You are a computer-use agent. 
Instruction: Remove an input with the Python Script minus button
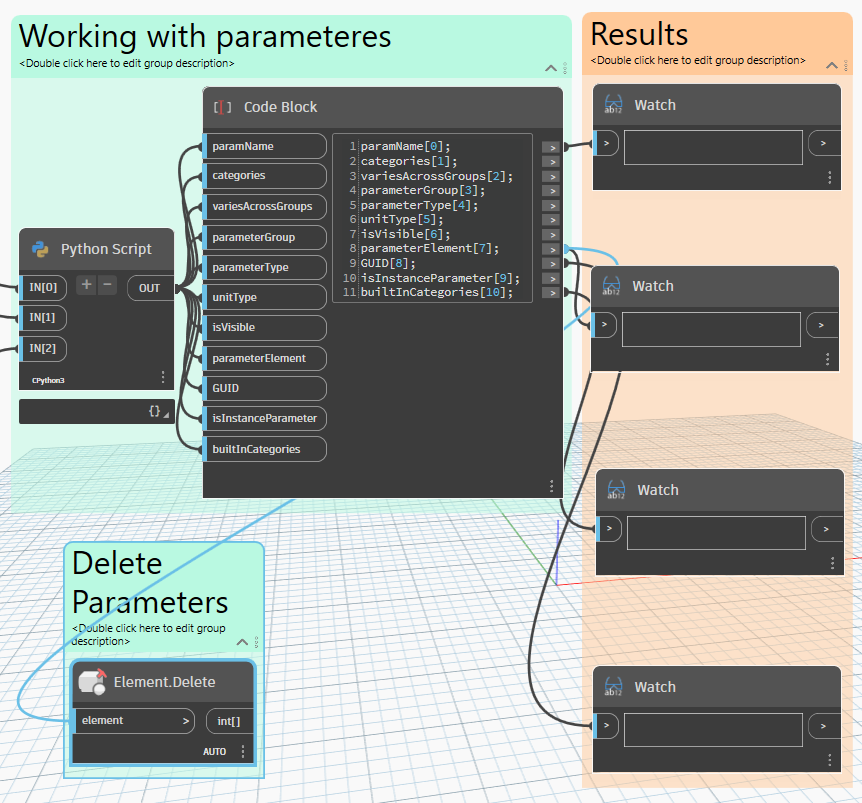[107, 286]
